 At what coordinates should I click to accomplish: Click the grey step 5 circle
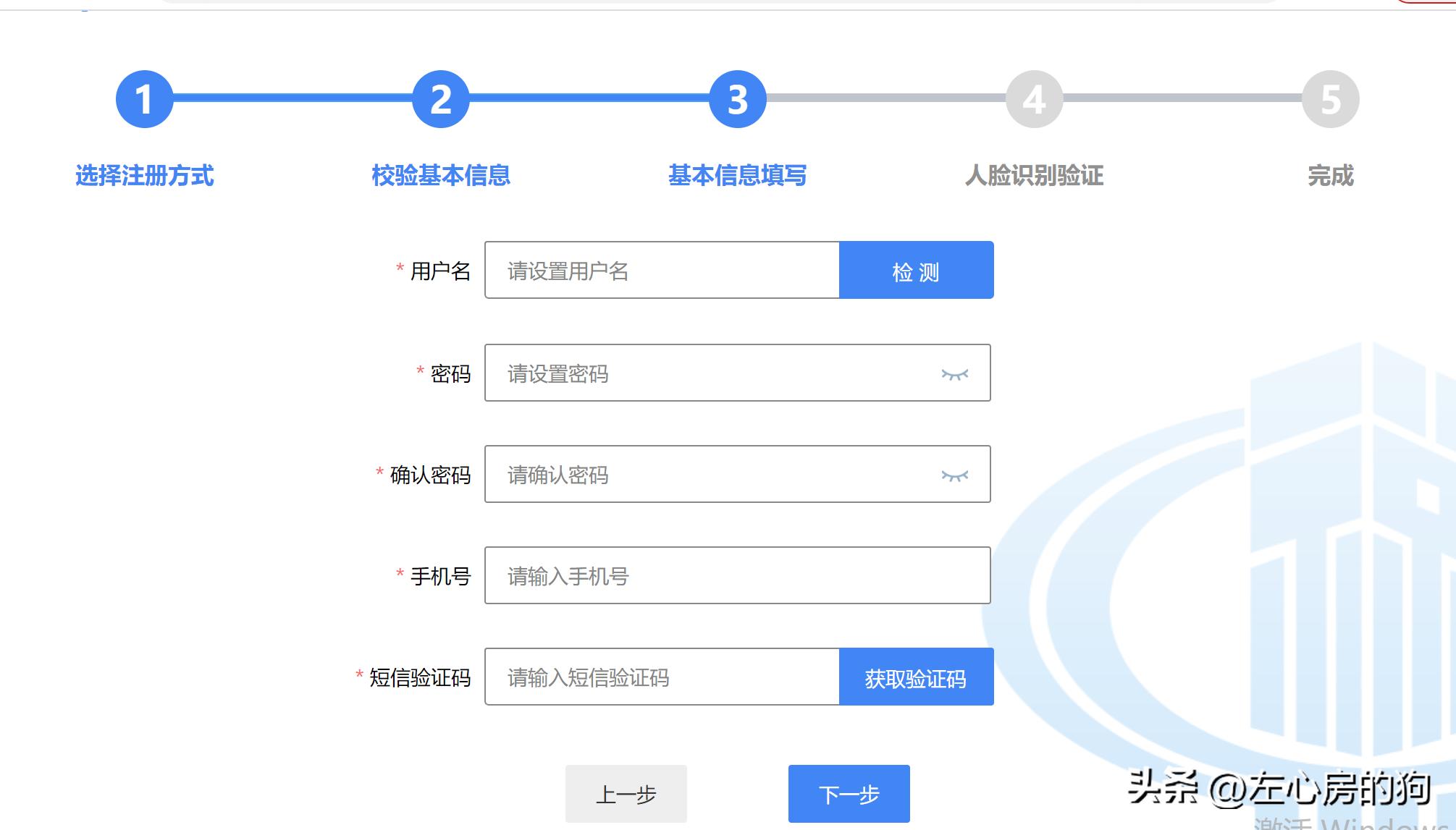(1331, 101)
